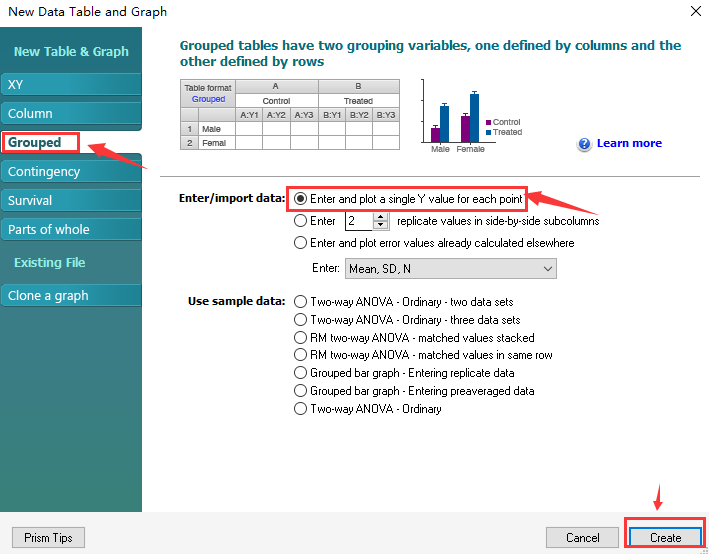This screenshot has height=554, width=709.
Task: Select Two-way ANOVA Ordinary three data sets
Action: click(300, 320)
